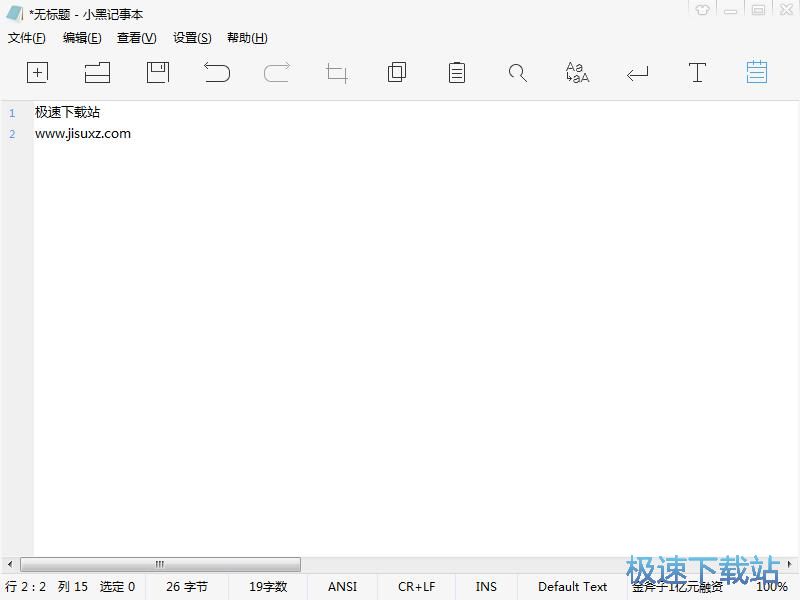The height and width of the screenshot is (600, 800).
Task: Toggle INS insert mode in status bar
Action: pyautogui.click(x=486, y=587)
